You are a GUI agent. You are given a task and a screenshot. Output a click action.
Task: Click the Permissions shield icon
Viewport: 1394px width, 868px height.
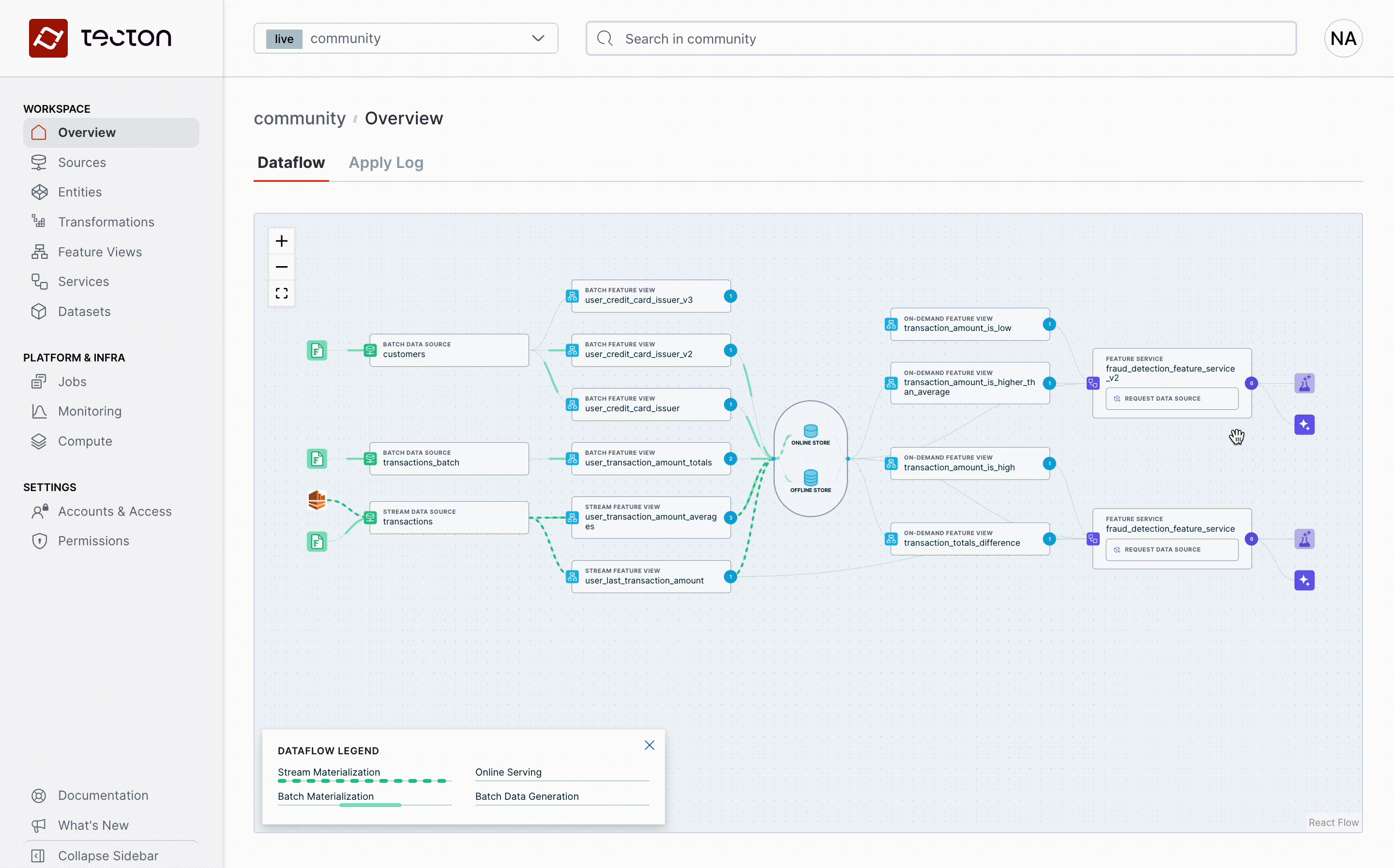39,541
